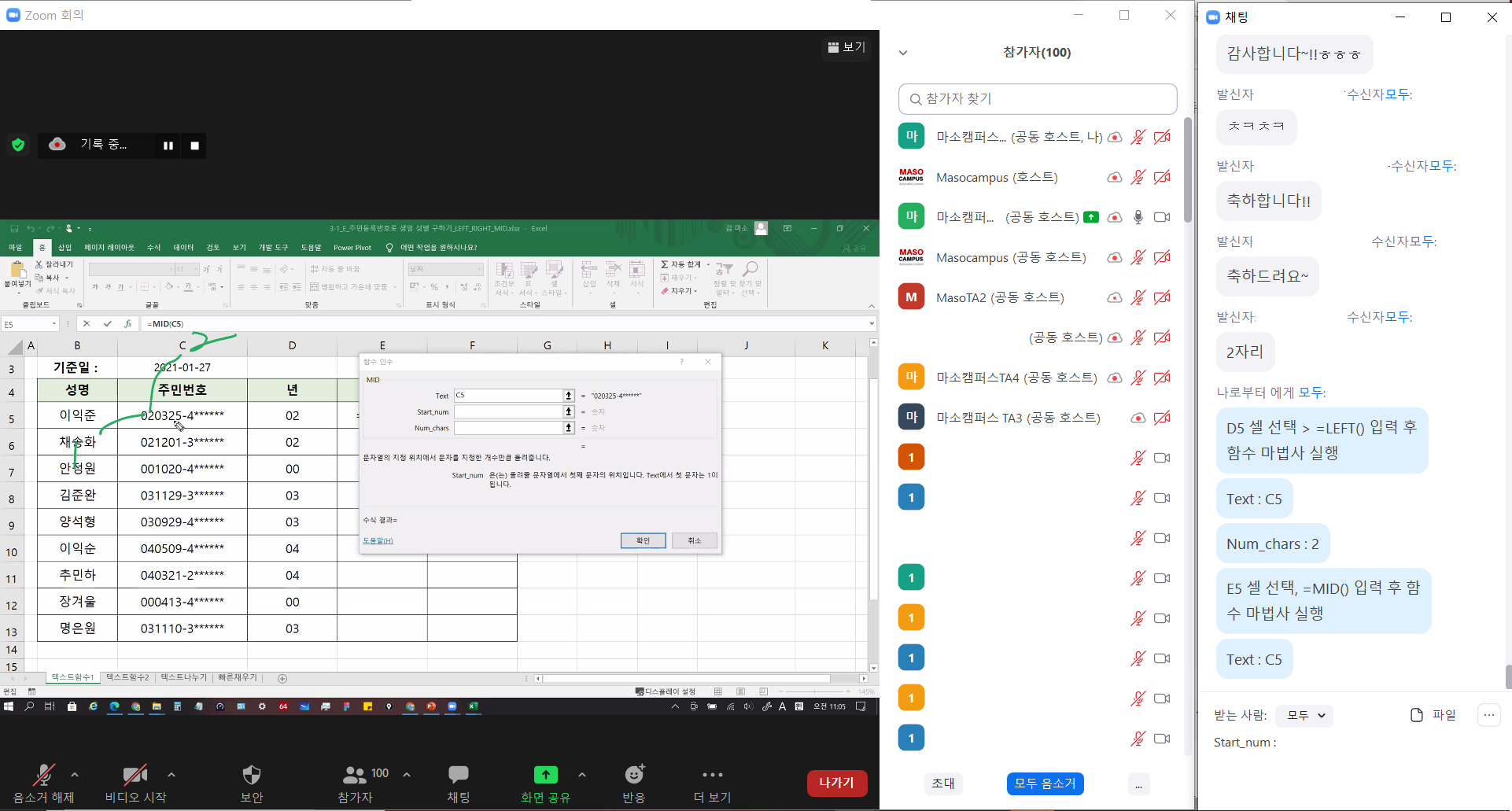Expand the video options arrow beside 비디오 시작
The height and width of the screenshot is (811, 1512).
(x=171, y=775)
